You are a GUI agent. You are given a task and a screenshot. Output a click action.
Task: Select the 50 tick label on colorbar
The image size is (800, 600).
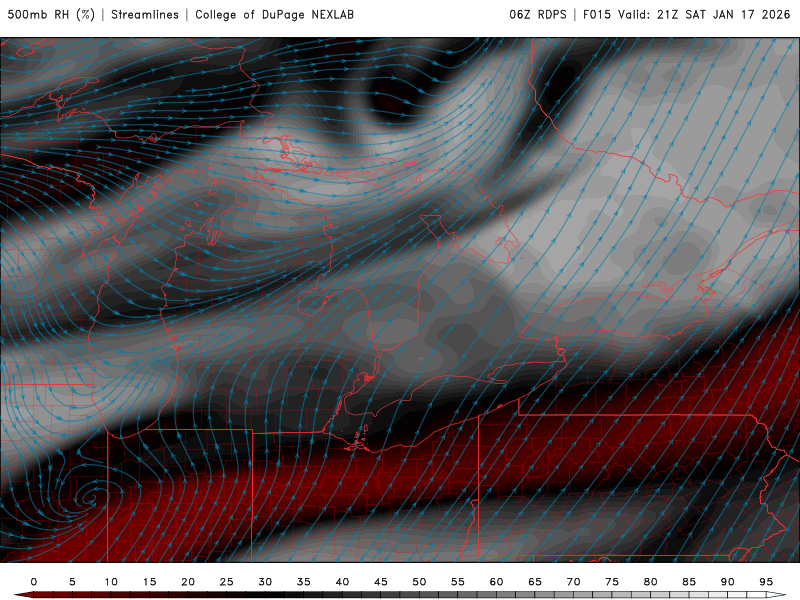(x=419, y=582)
